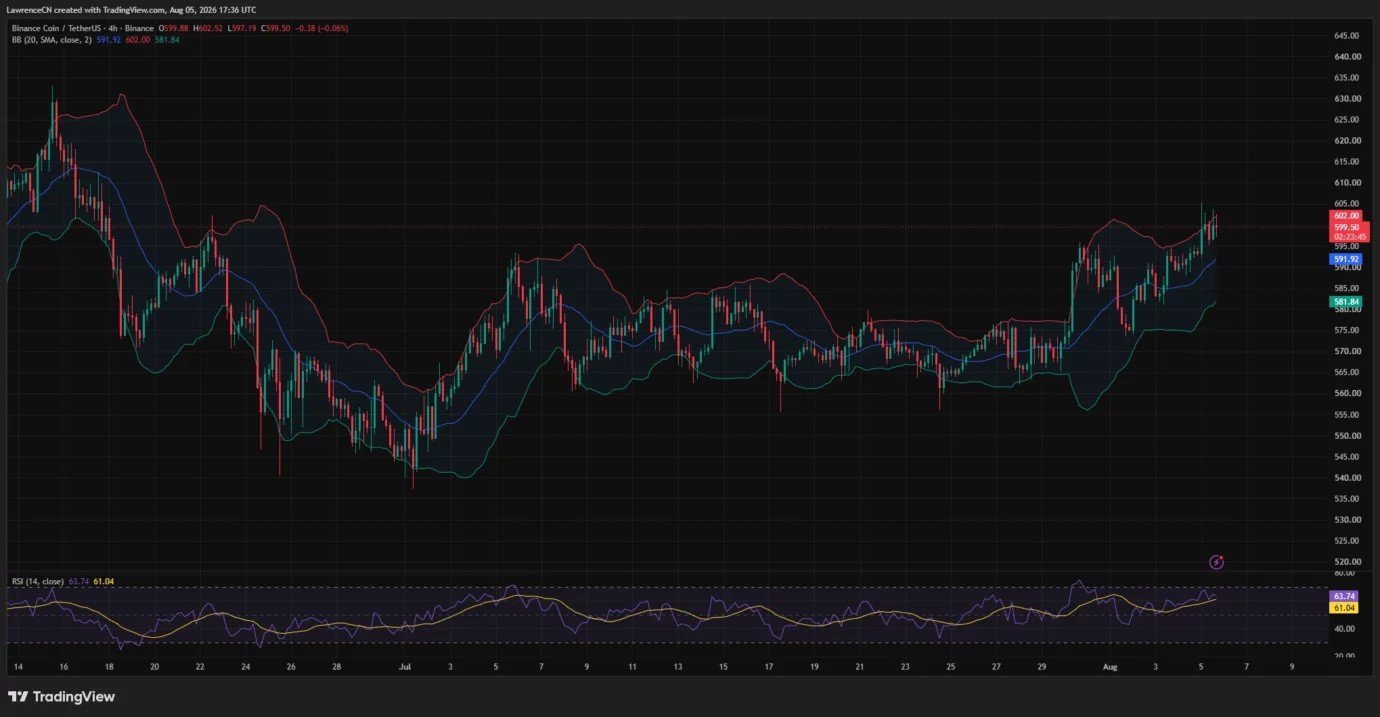Click date label 14 on time axis

(17, 665)
